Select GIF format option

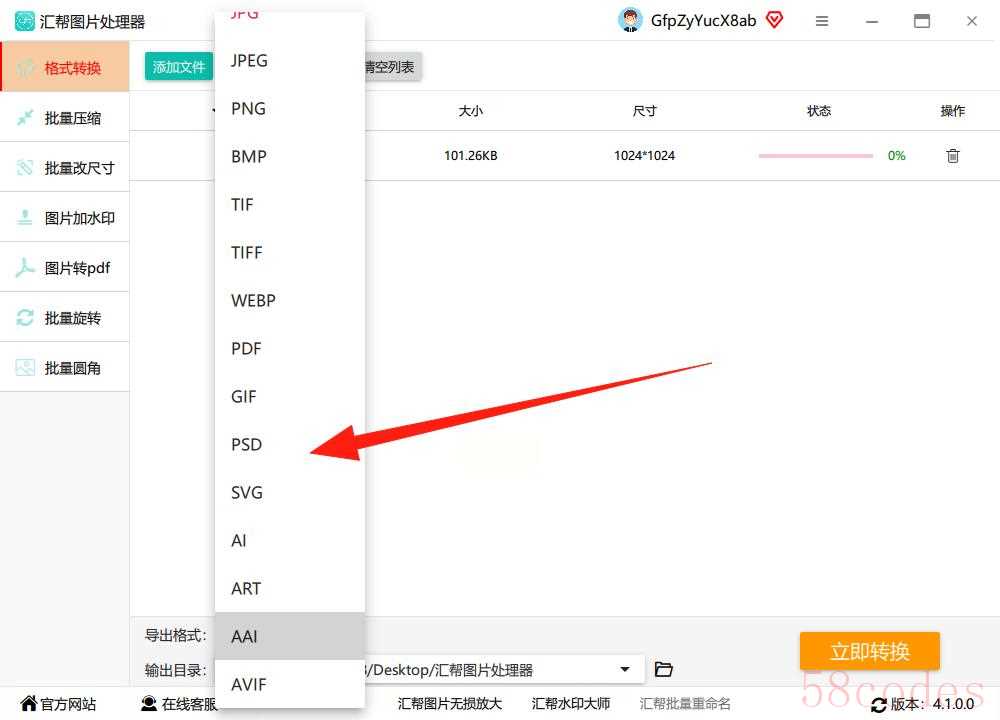(x=290, y=397)
